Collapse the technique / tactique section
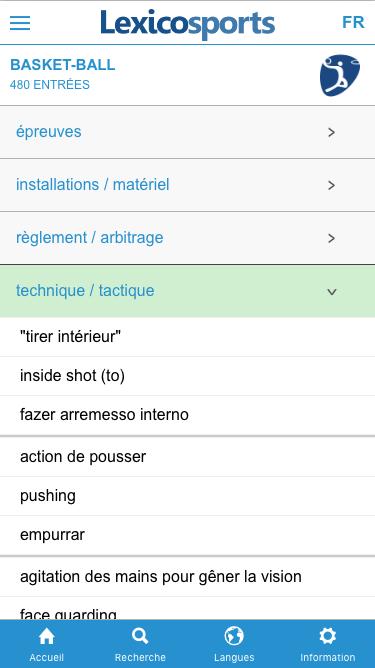The height and width of the screenshot is (668, 375). (188, 291)
